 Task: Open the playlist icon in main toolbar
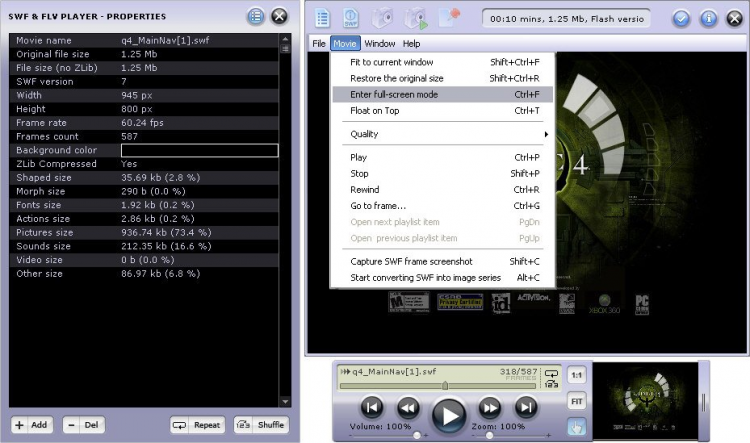(322, 18)
